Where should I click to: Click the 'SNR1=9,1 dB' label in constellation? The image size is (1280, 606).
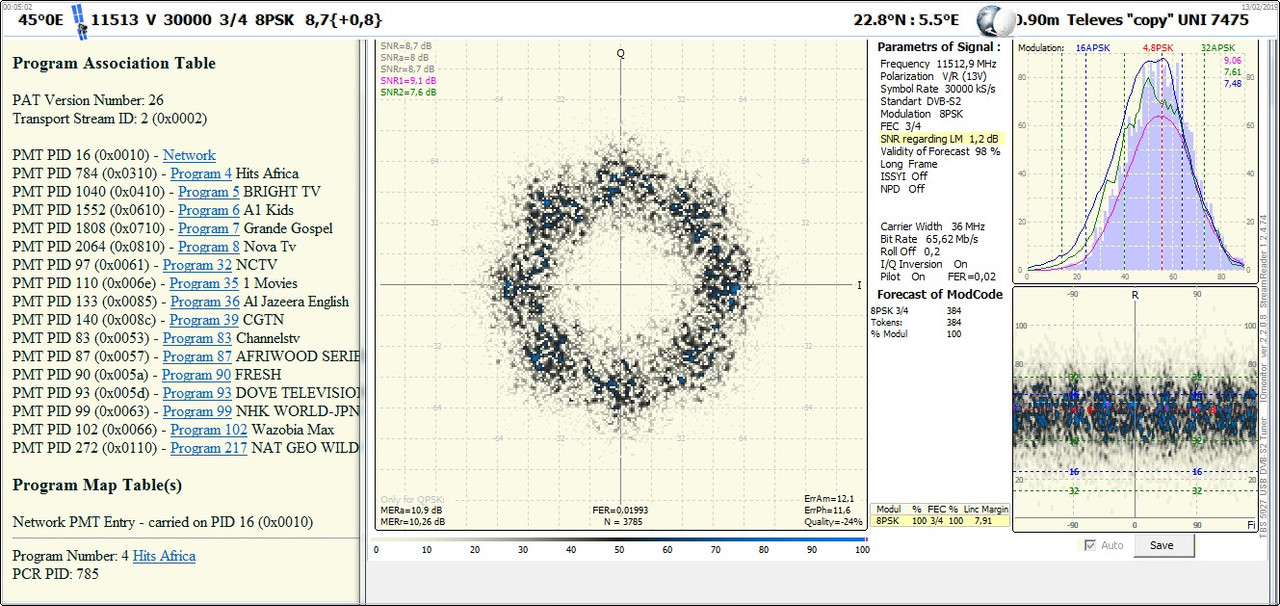point(408,80)
